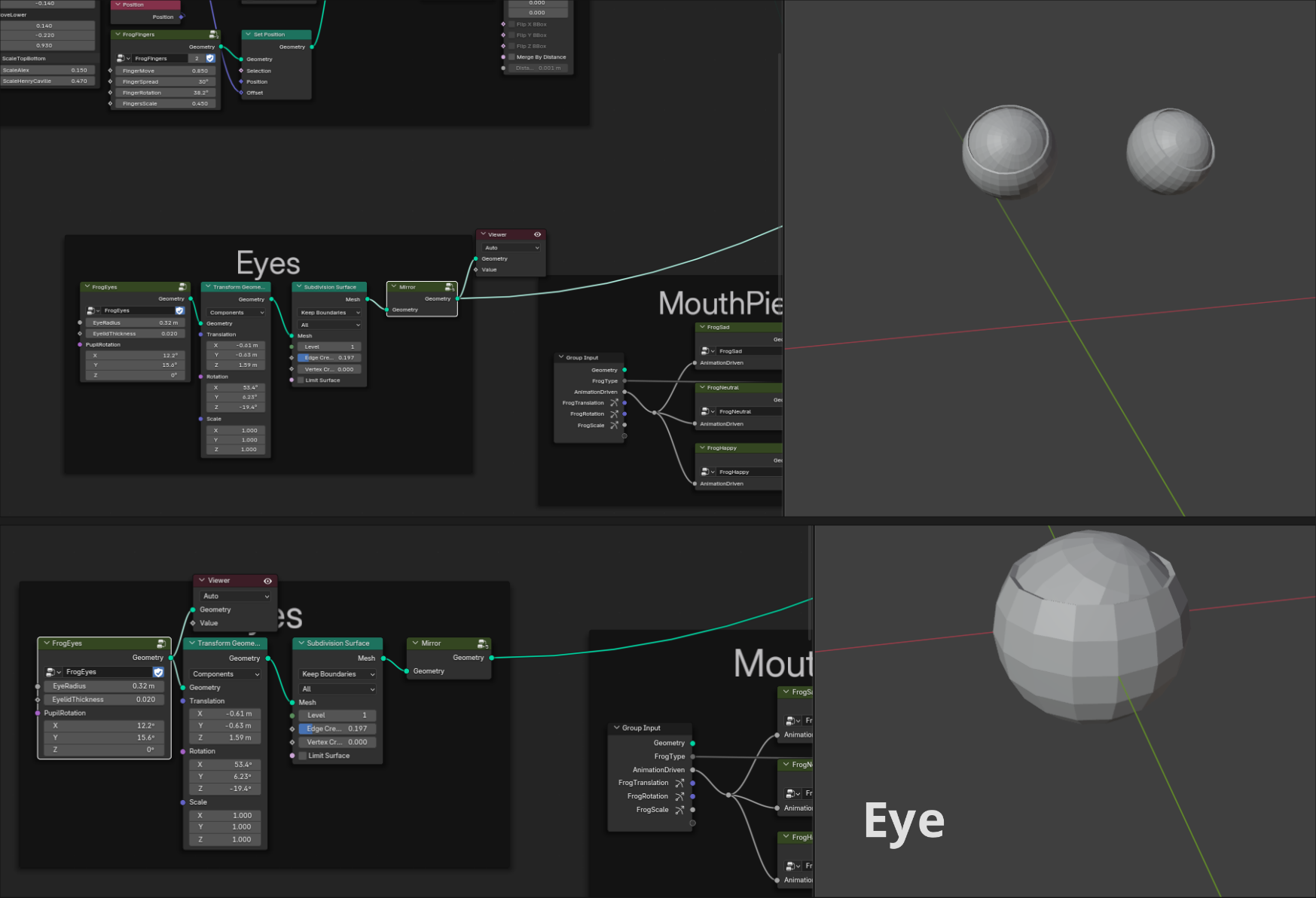The image size is (1316, 898).
Task: Collapse the FrogHappy node in upper editor
Action: pyautogui.click(x=702, y=447)
